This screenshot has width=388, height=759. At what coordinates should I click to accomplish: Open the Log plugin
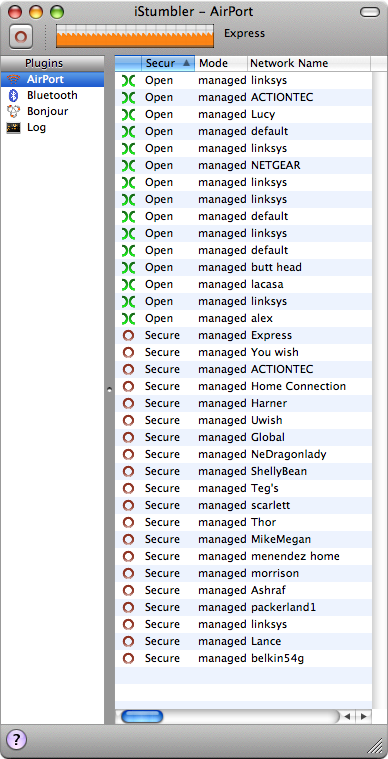pyautogui.click(x=52, y=127)
